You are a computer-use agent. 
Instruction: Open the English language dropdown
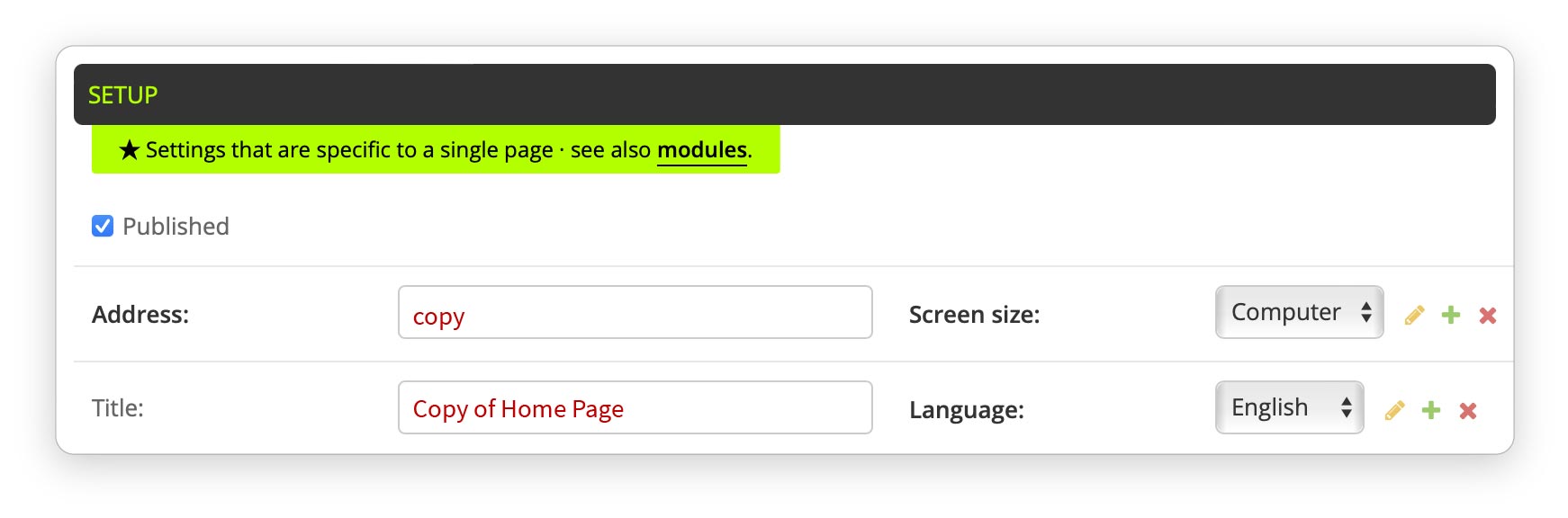click(x=1288, y=407)
